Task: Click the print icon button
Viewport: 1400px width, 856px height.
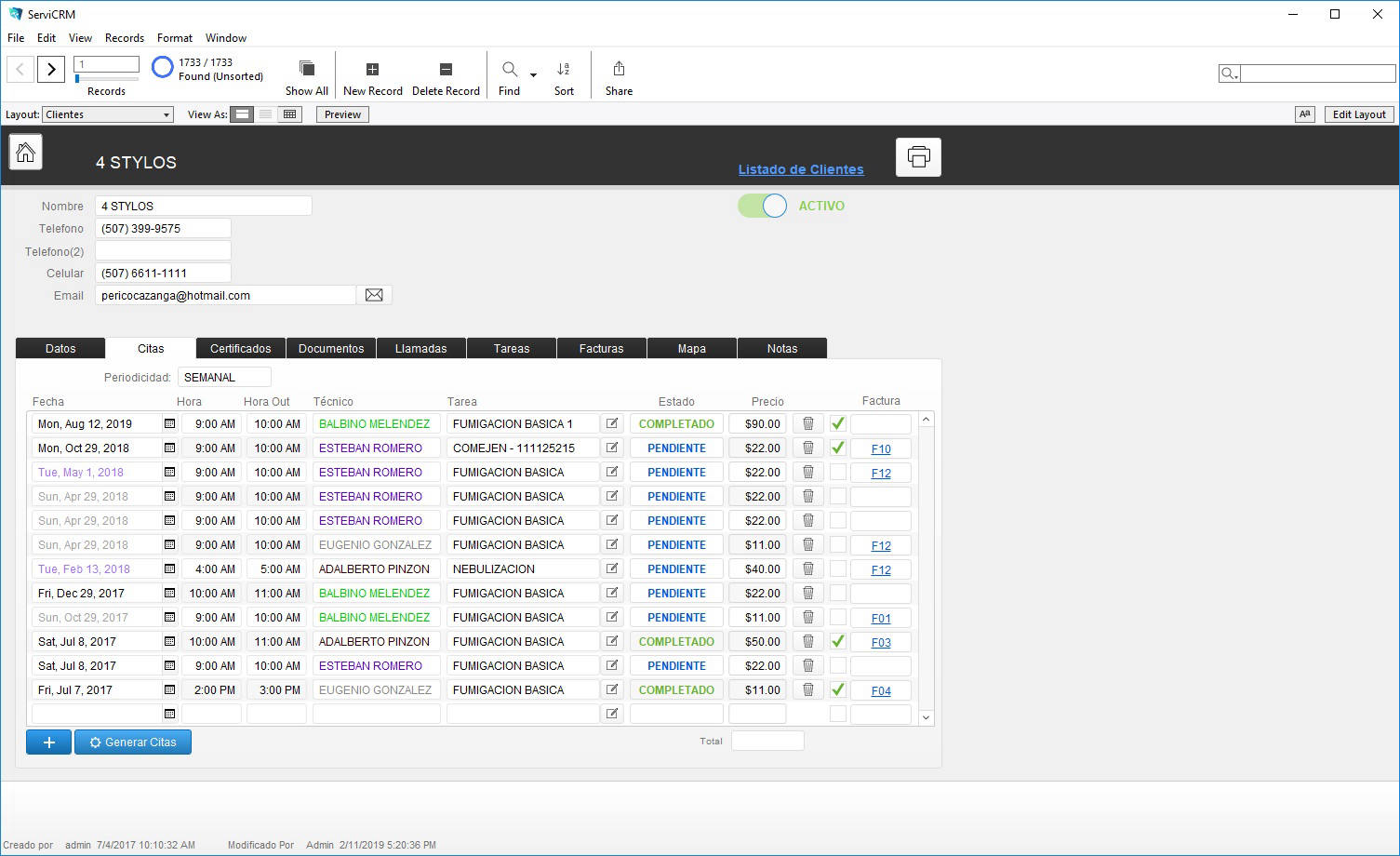Action: point(918,157)
